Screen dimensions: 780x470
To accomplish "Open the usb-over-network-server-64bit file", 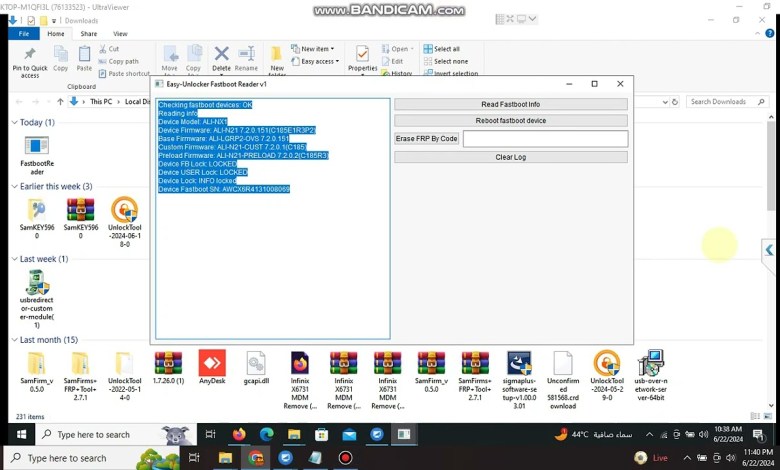I will (x=650, y=364).
